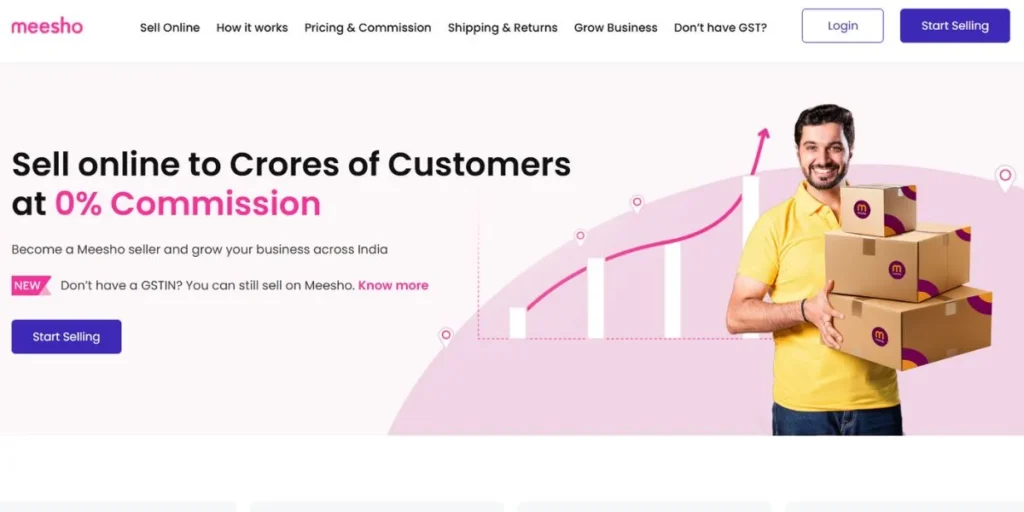
Task: Click Start Selling button in header
Action: pos(955,25)
